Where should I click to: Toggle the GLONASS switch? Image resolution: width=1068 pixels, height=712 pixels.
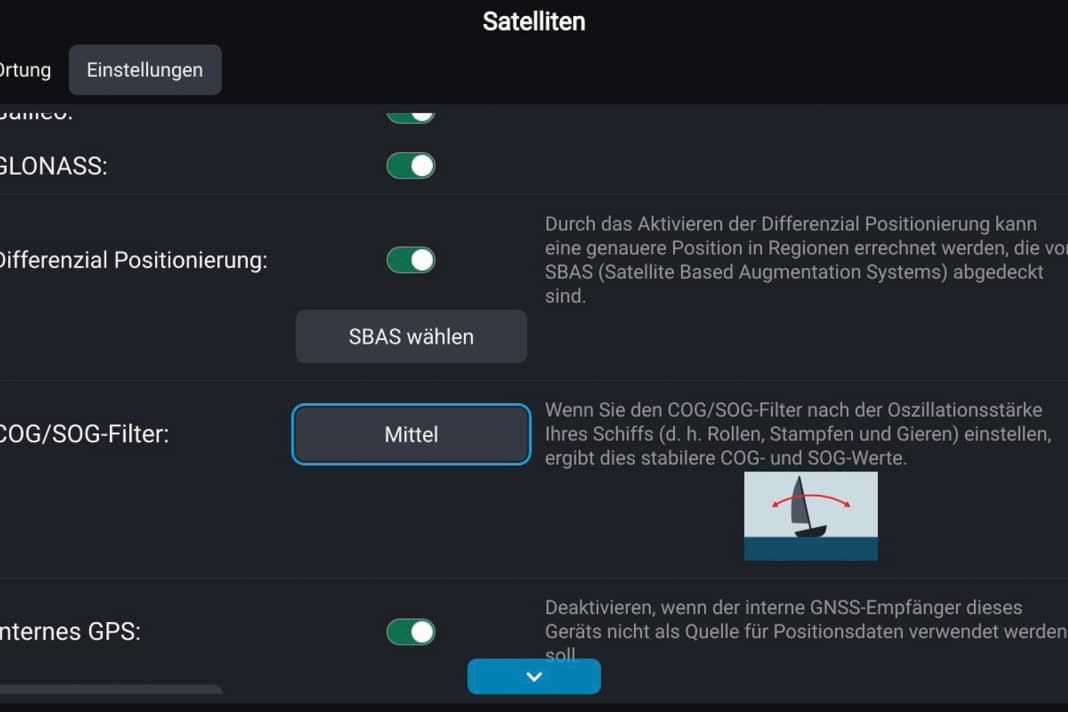(411, 165)
